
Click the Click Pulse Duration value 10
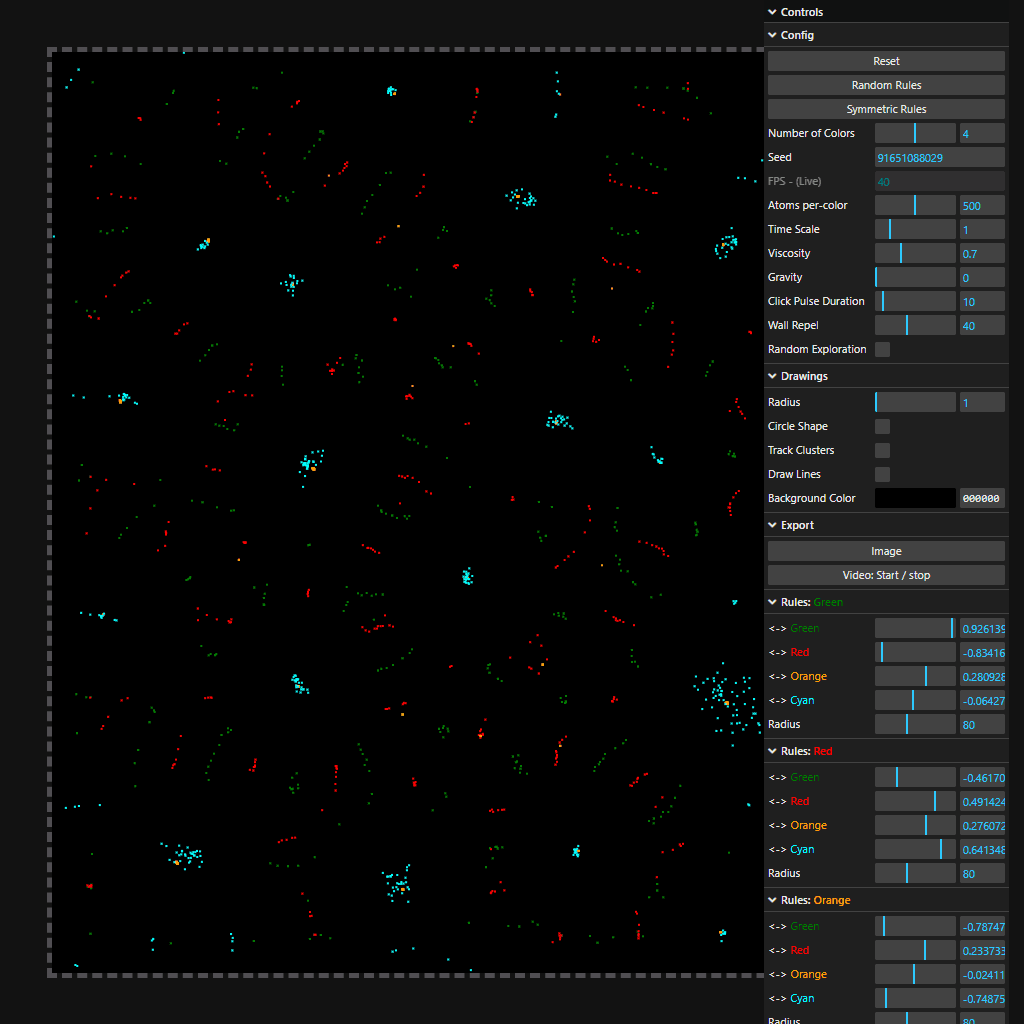982,301
